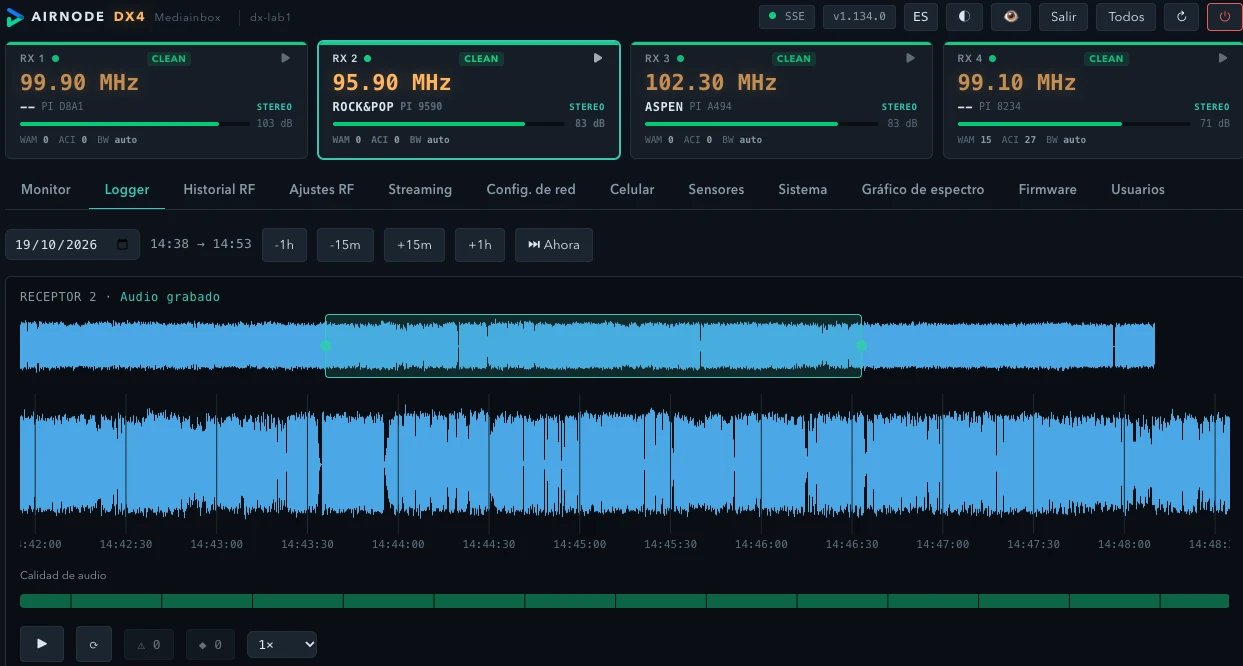Go to the Ajustes RF tab
Image resolution: width=1243 pixels, height=666 pixels.
pos(322,189)
